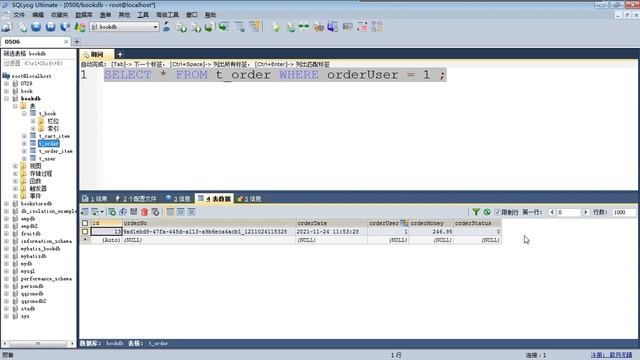Click the row count field showing 1000
The image size is (640, 360).
(x=624, y=212)
